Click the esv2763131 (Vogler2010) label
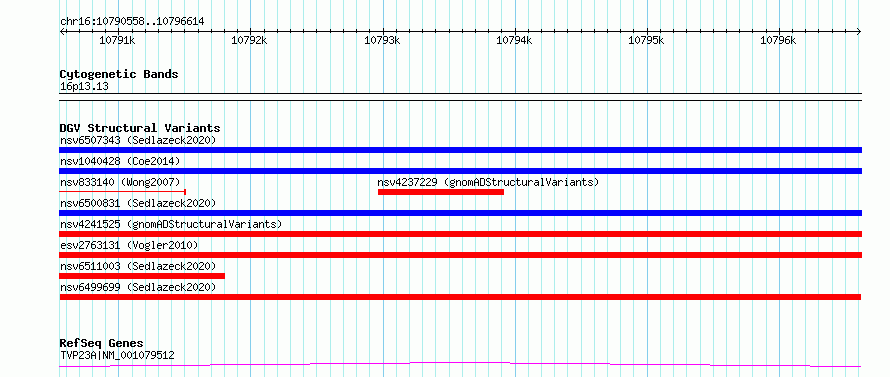Screen dimensions: 890x377 [x=129, y=245]
